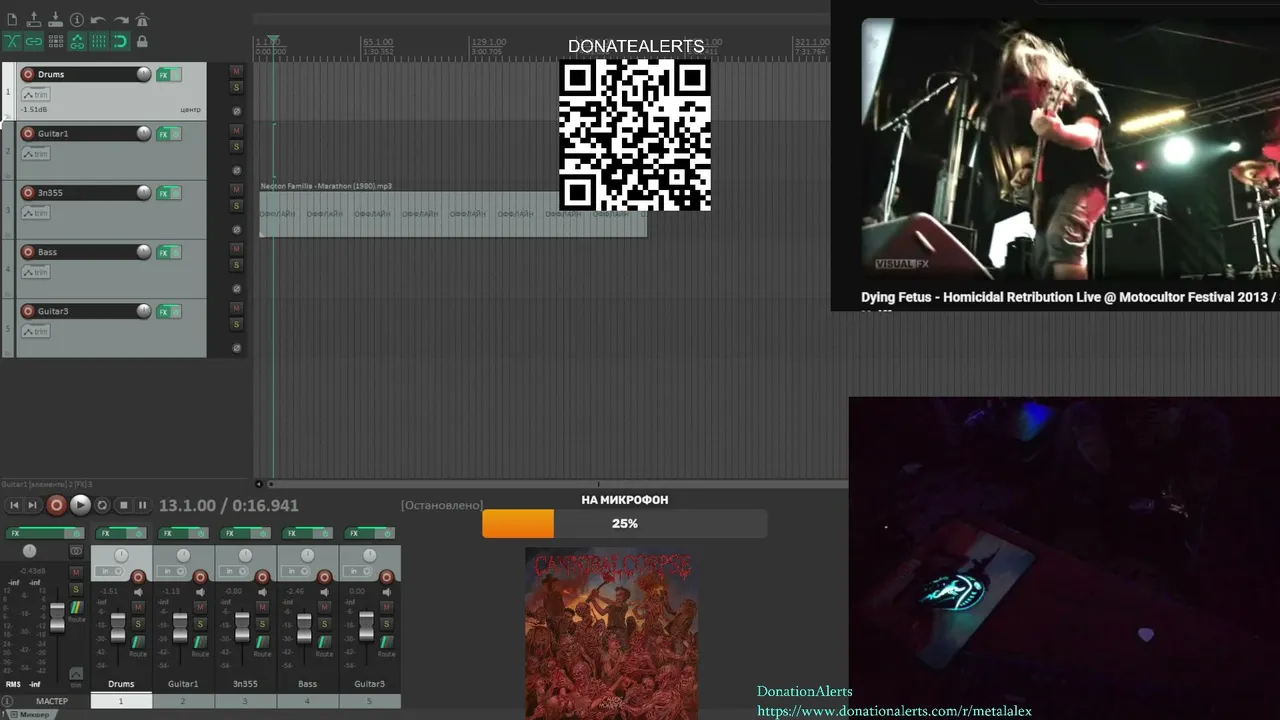The height and width of the screenshot is (720, 1280).
Task: Click the Cannibal Corpse album cover thumbnail
Action: click(x=611, y=634)
